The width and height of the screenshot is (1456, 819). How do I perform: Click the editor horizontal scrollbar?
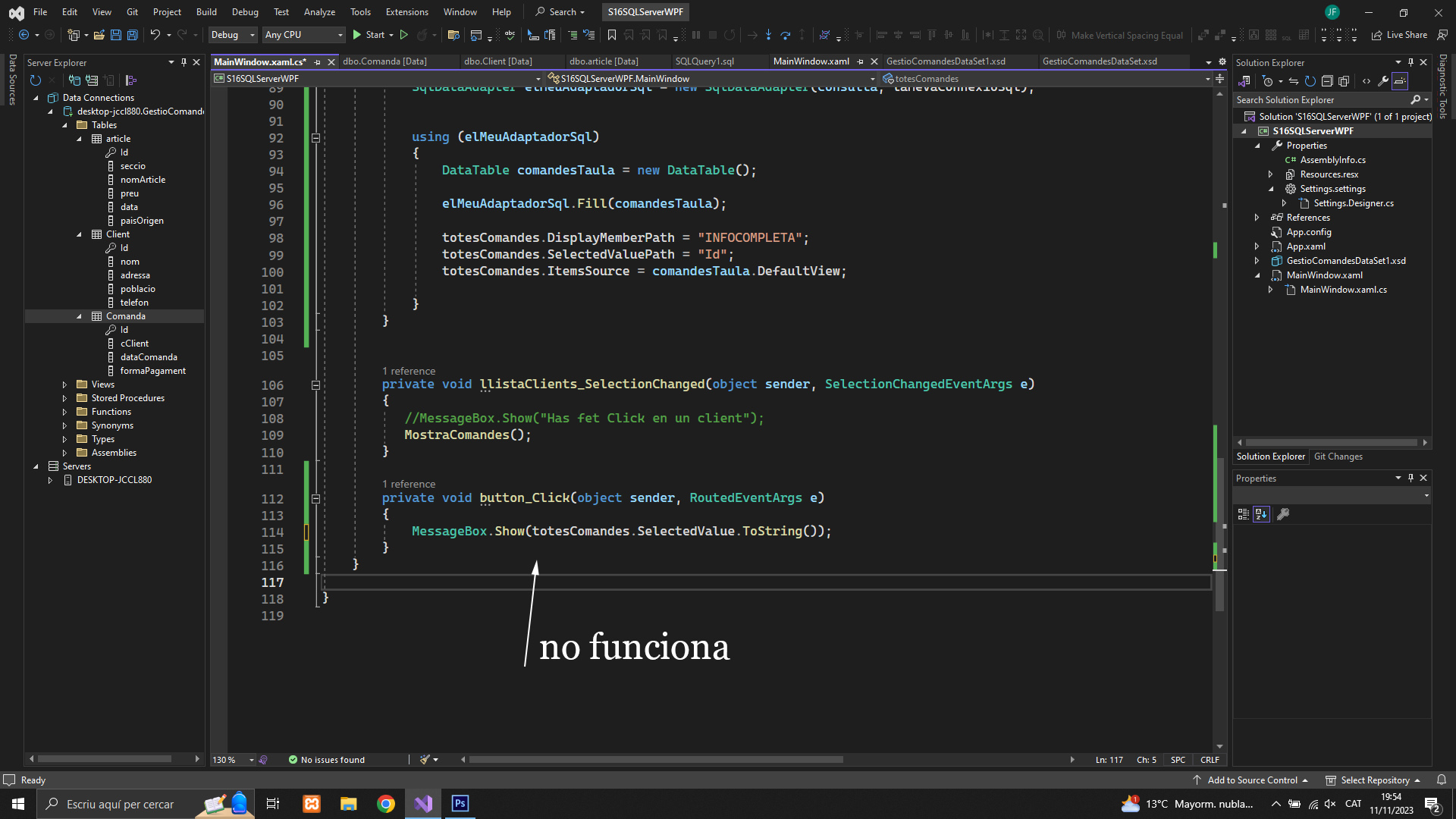[x=656, y=760]
